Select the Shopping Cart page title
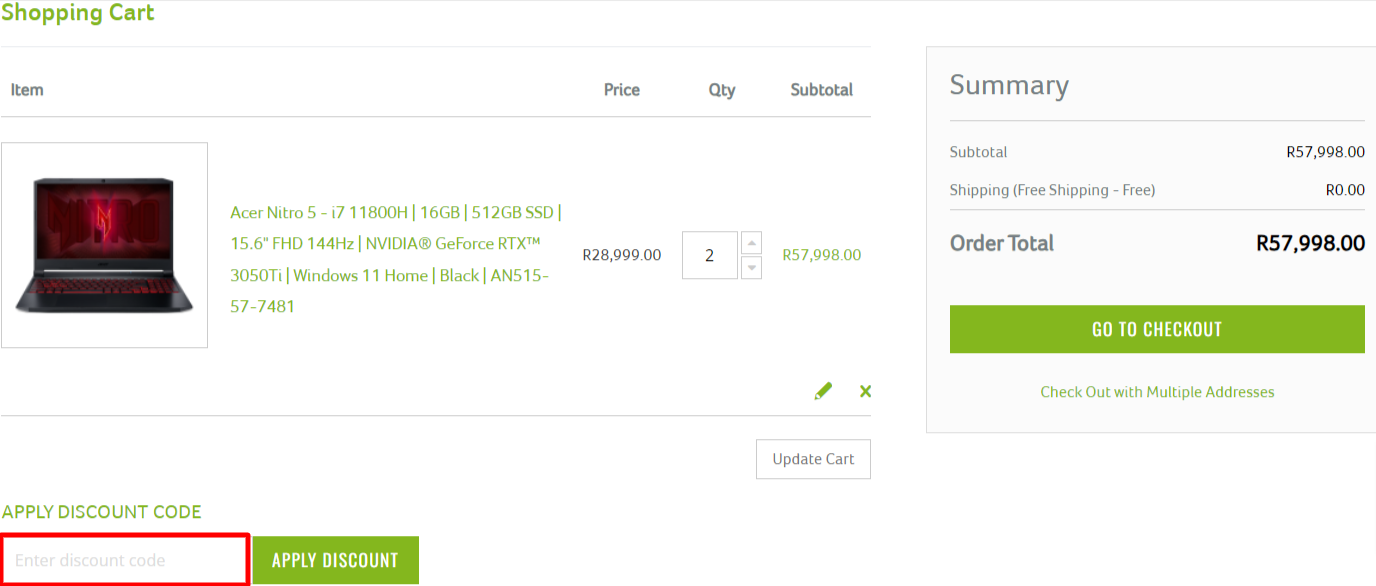Image resolution: width=1376 pixels, height=586 pixels. click(78, 13)
